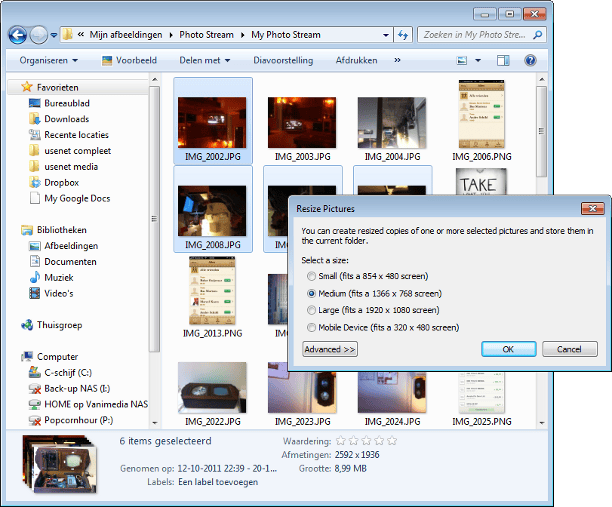Toggle the preview pane icon
This screenshot has height=507, width=612.
pyautogui.click(x=503, y=60)
